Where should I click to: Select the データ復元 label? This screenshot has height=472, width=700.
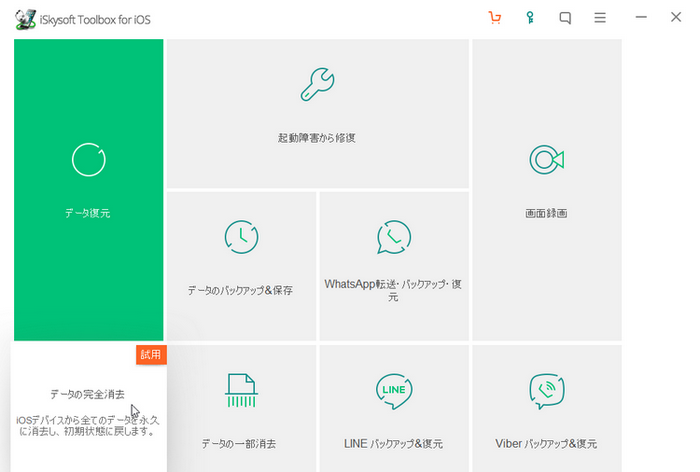[x=88, y=213]
